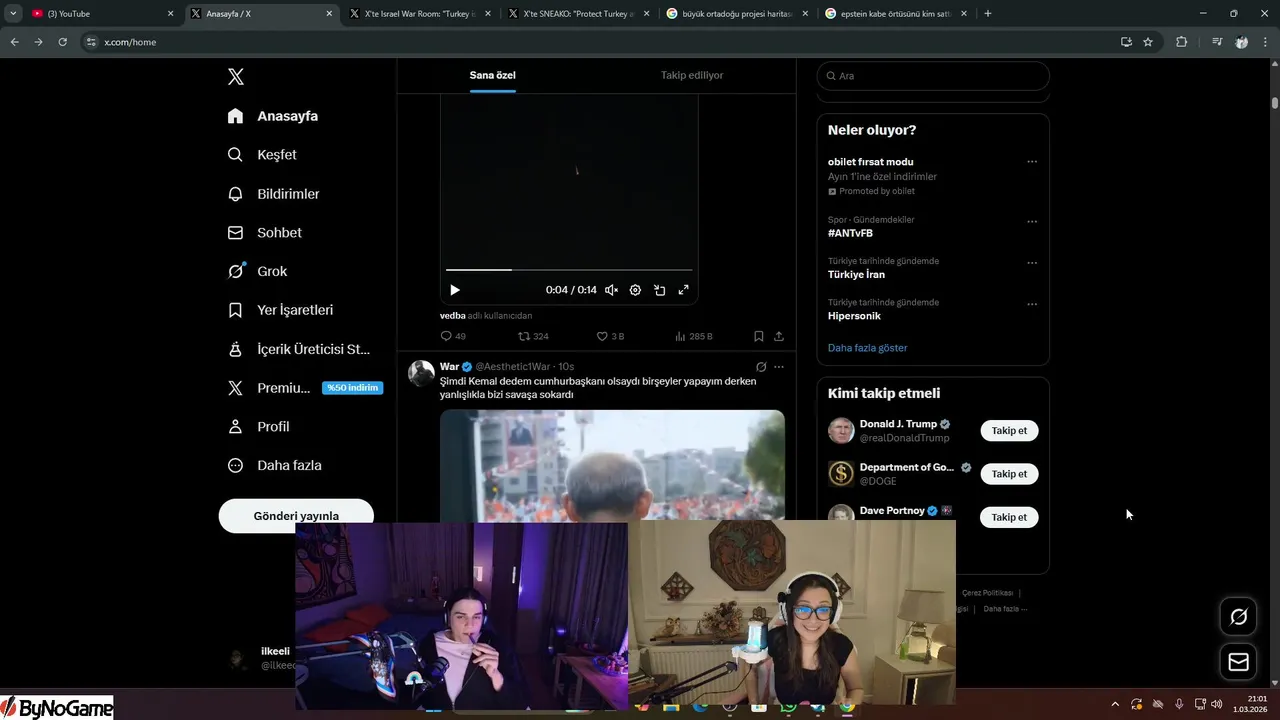Open options for Türkiye İran trend

click(x=1032, y=263)
